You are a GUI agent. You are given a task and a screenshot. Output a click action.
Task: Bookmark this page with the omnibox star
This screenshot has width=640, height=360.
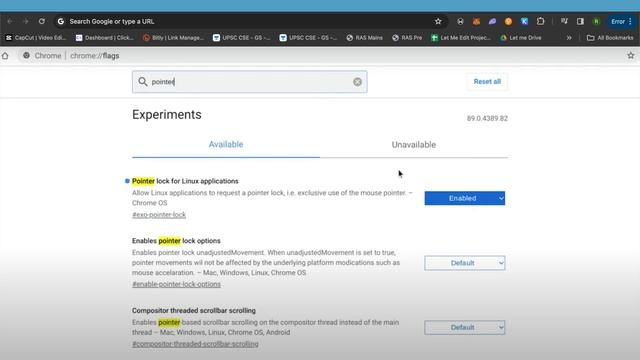[438, 21]
